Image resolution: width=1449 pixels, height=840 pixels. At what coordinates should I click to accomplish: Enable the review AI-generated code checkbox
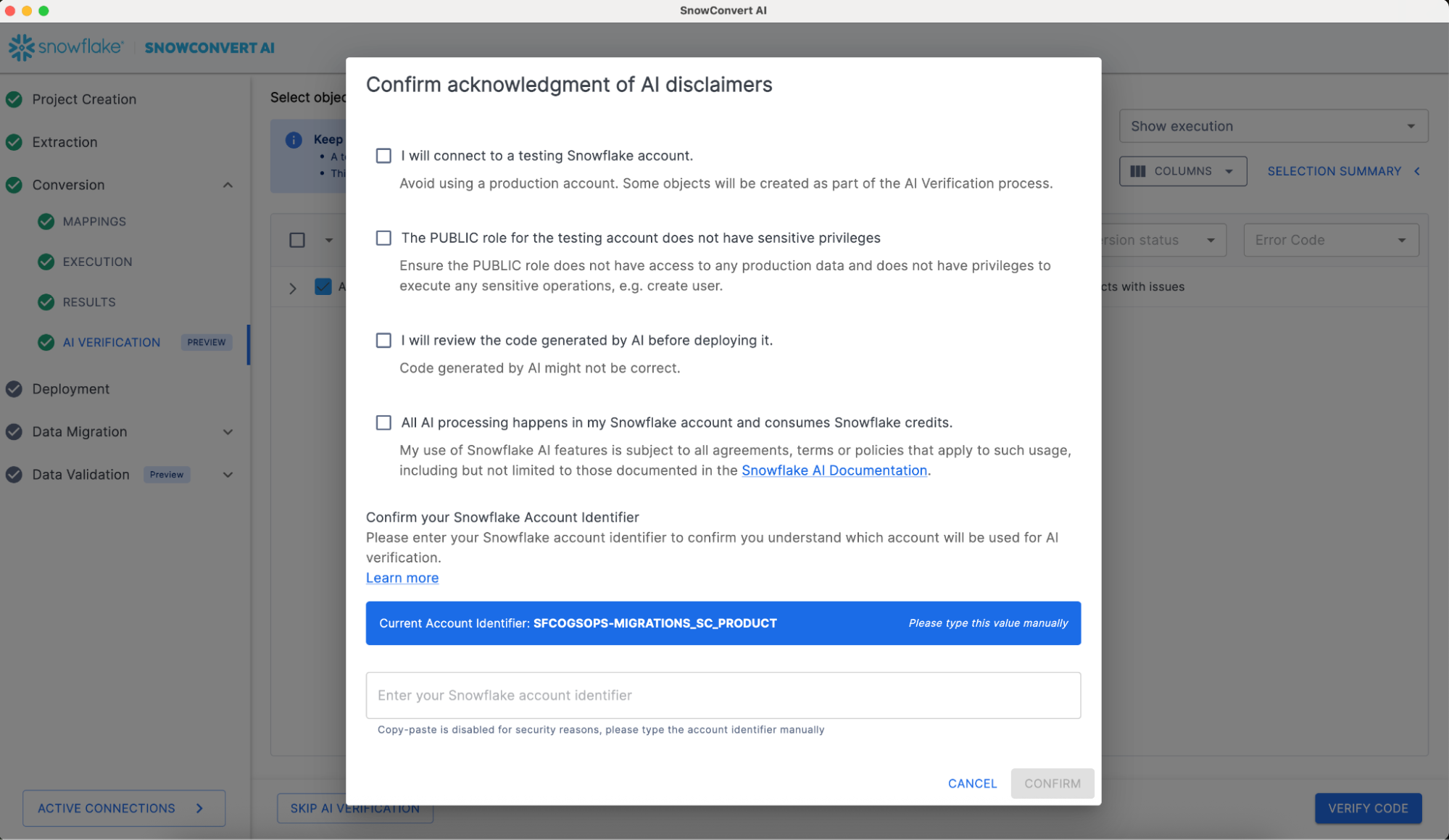383,341
